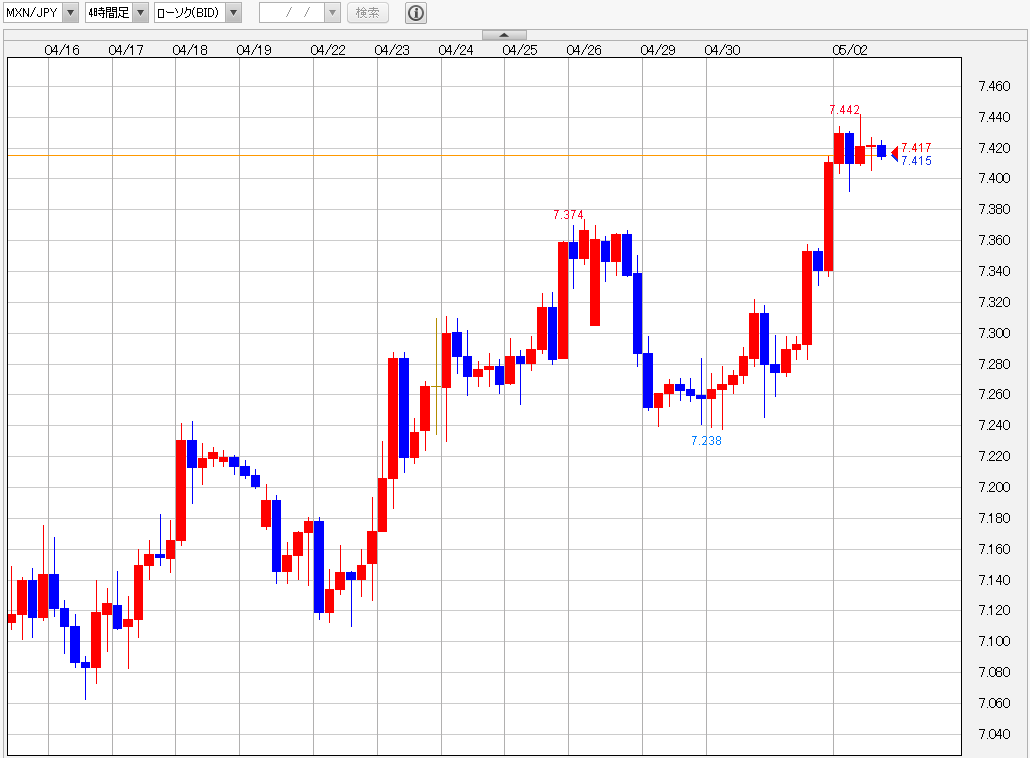Image resolution: width=1030 pixels, height=758 pixels.
Task: Open the date picker dropdown arrow
Action: click(332, 13)
